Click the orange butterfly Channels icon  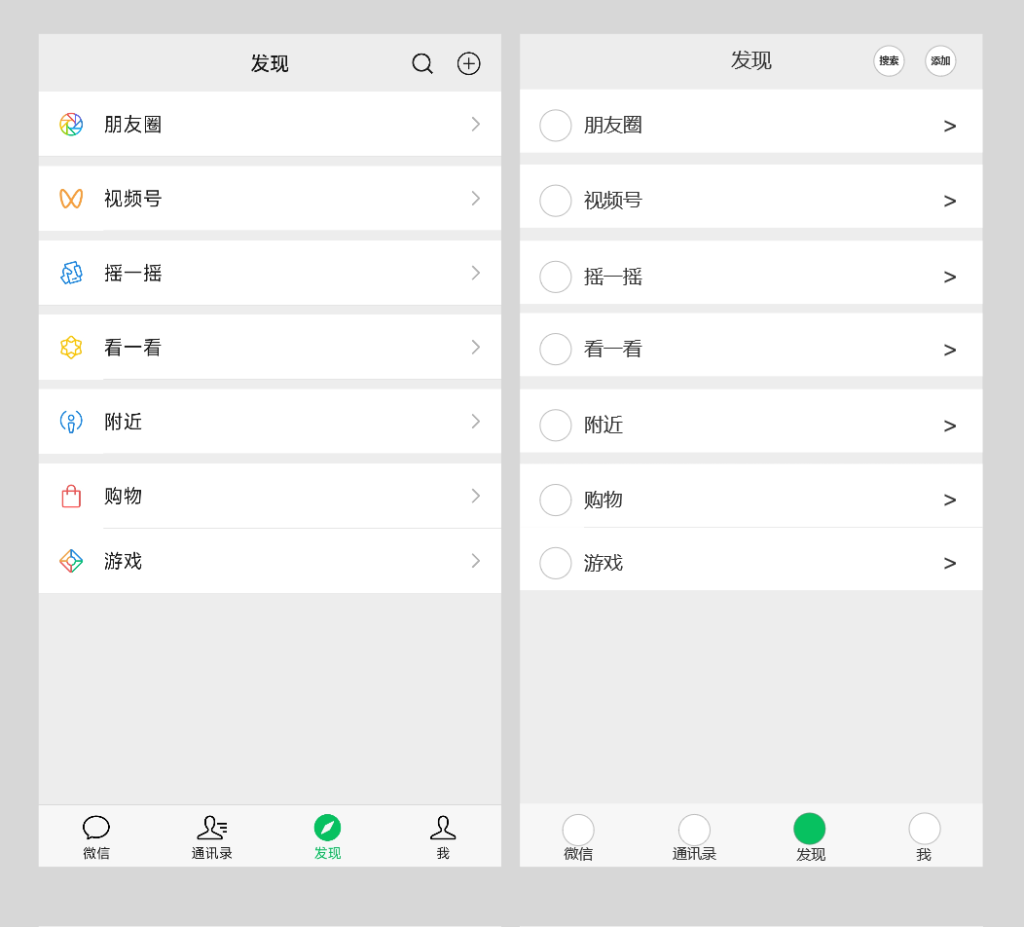pos(71,199)
